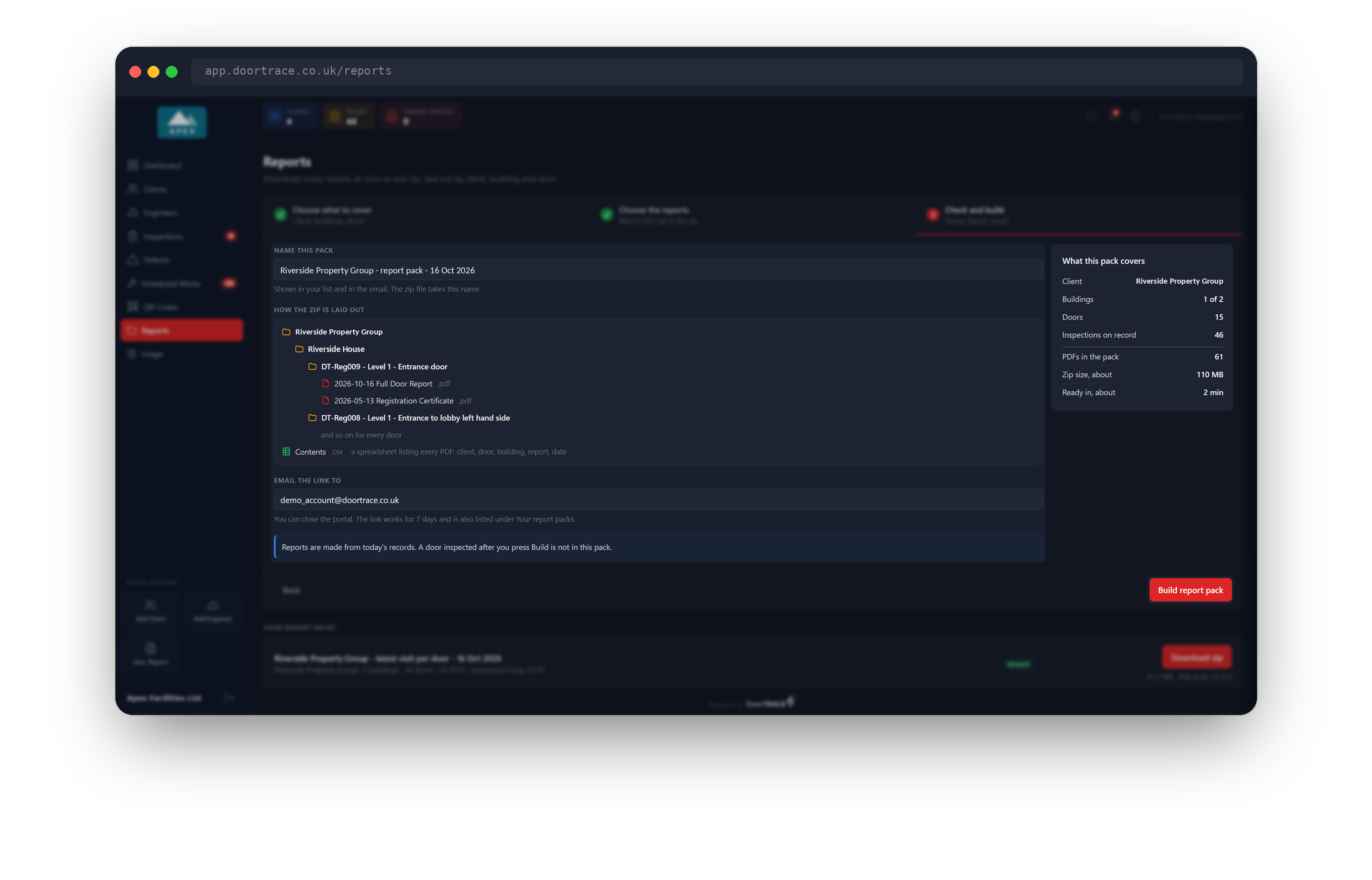This screenshot has height=880, width=1372.
Task: Click the '2026-10-16 Full Door Report' file name
Action: coord(383,383)
